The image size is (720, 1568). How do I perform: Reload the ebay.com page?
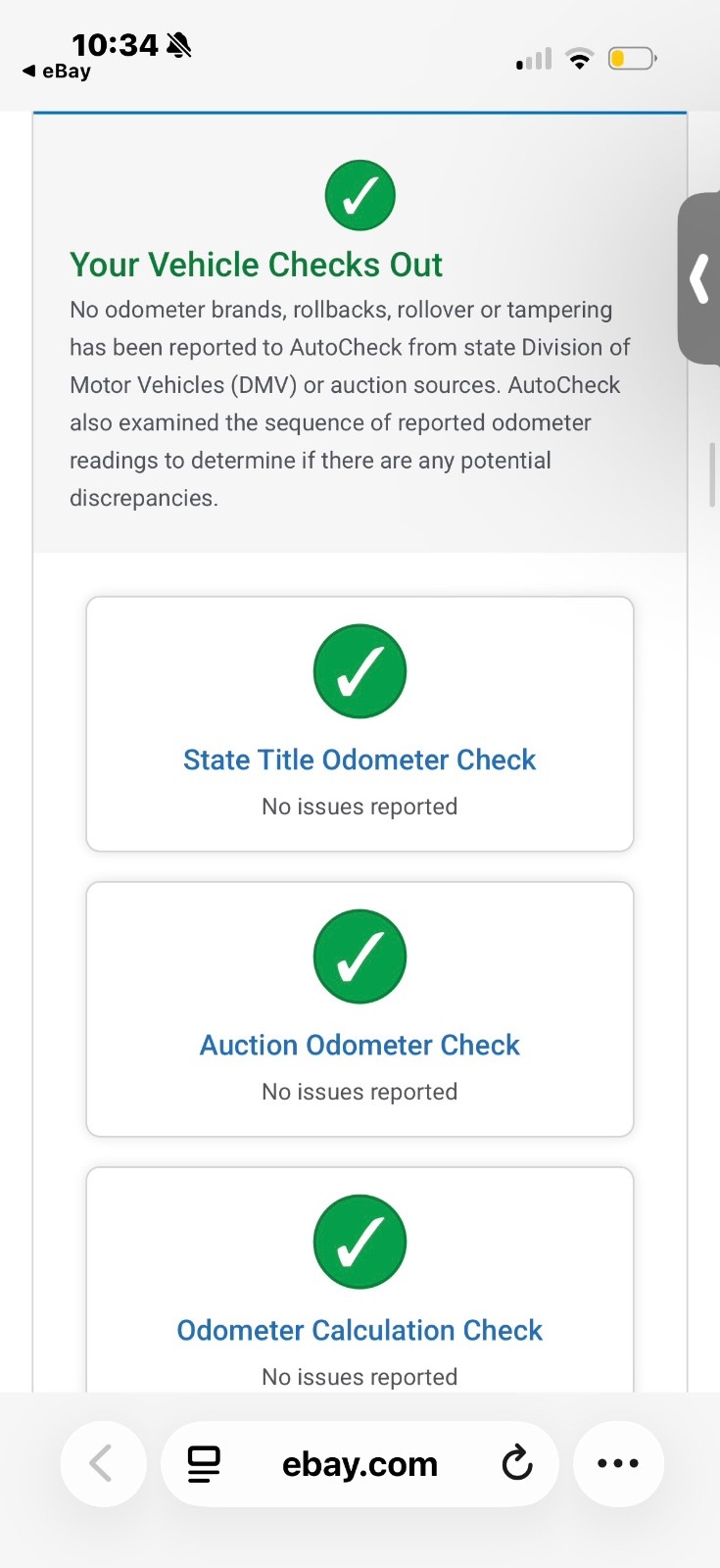point(517,1464)
